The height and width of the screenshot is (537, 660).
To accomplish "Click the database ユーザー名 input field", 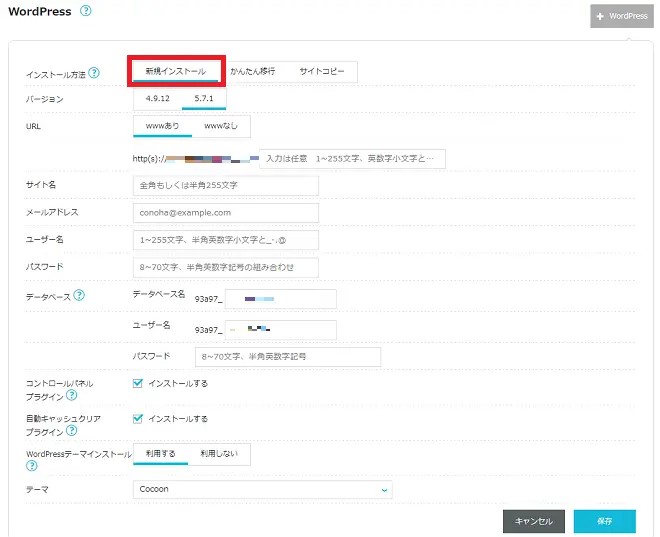I will click(281, 330).
